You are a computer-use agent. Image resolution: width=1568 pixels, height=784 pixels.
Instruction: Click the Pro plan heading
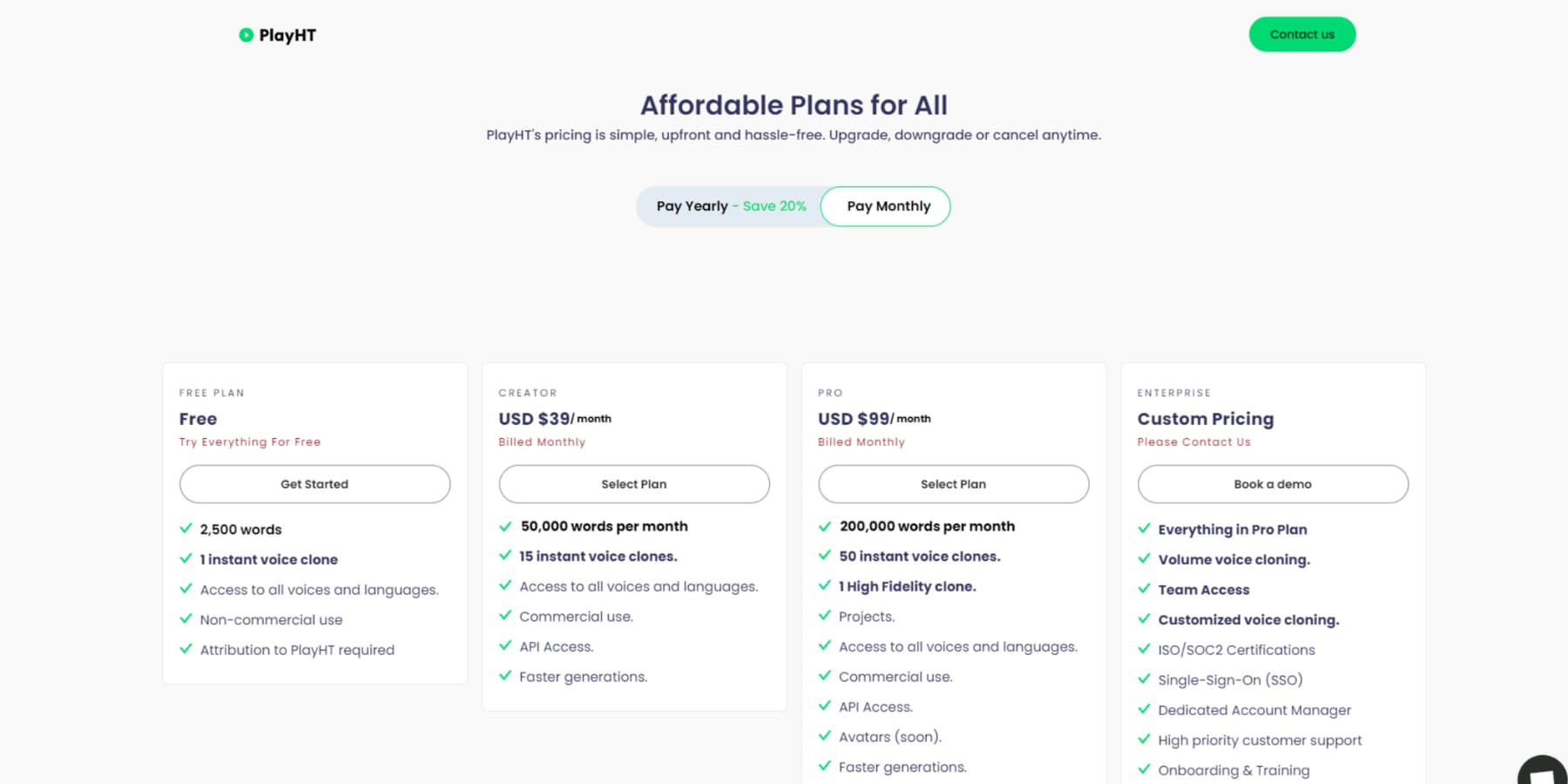828,392
